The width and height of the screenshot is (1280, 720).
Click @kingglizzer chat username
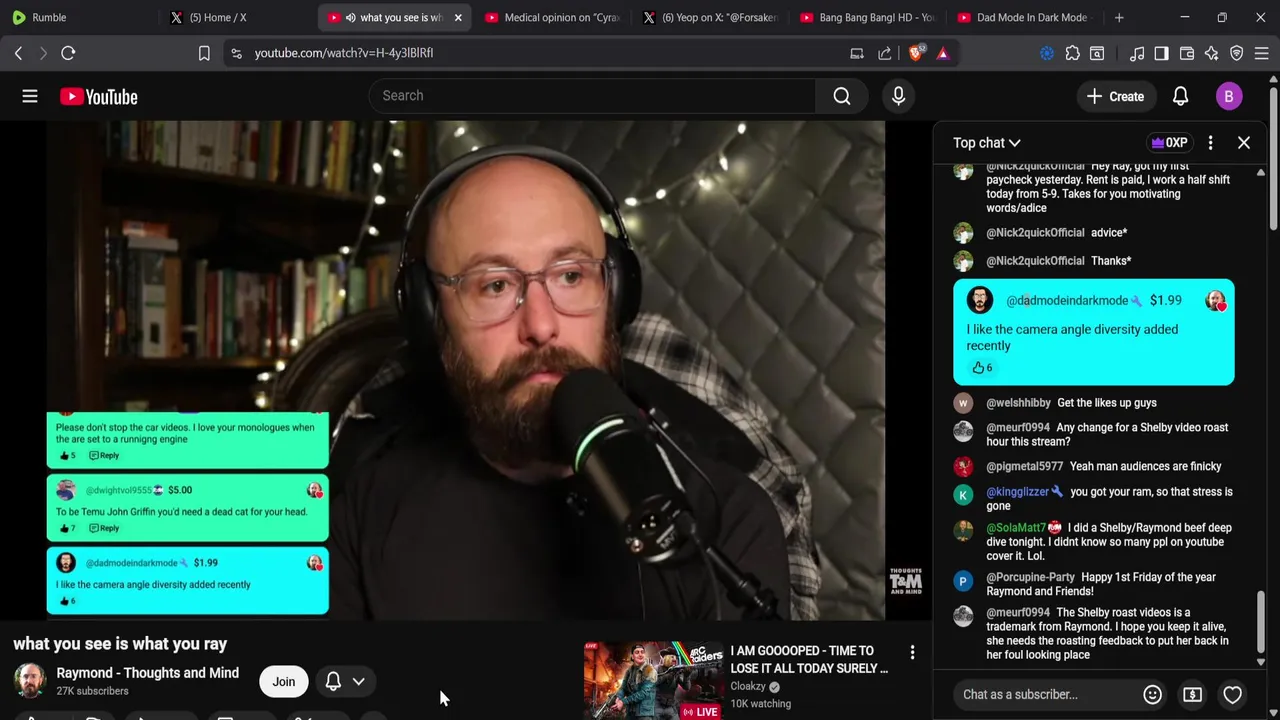1017,492
